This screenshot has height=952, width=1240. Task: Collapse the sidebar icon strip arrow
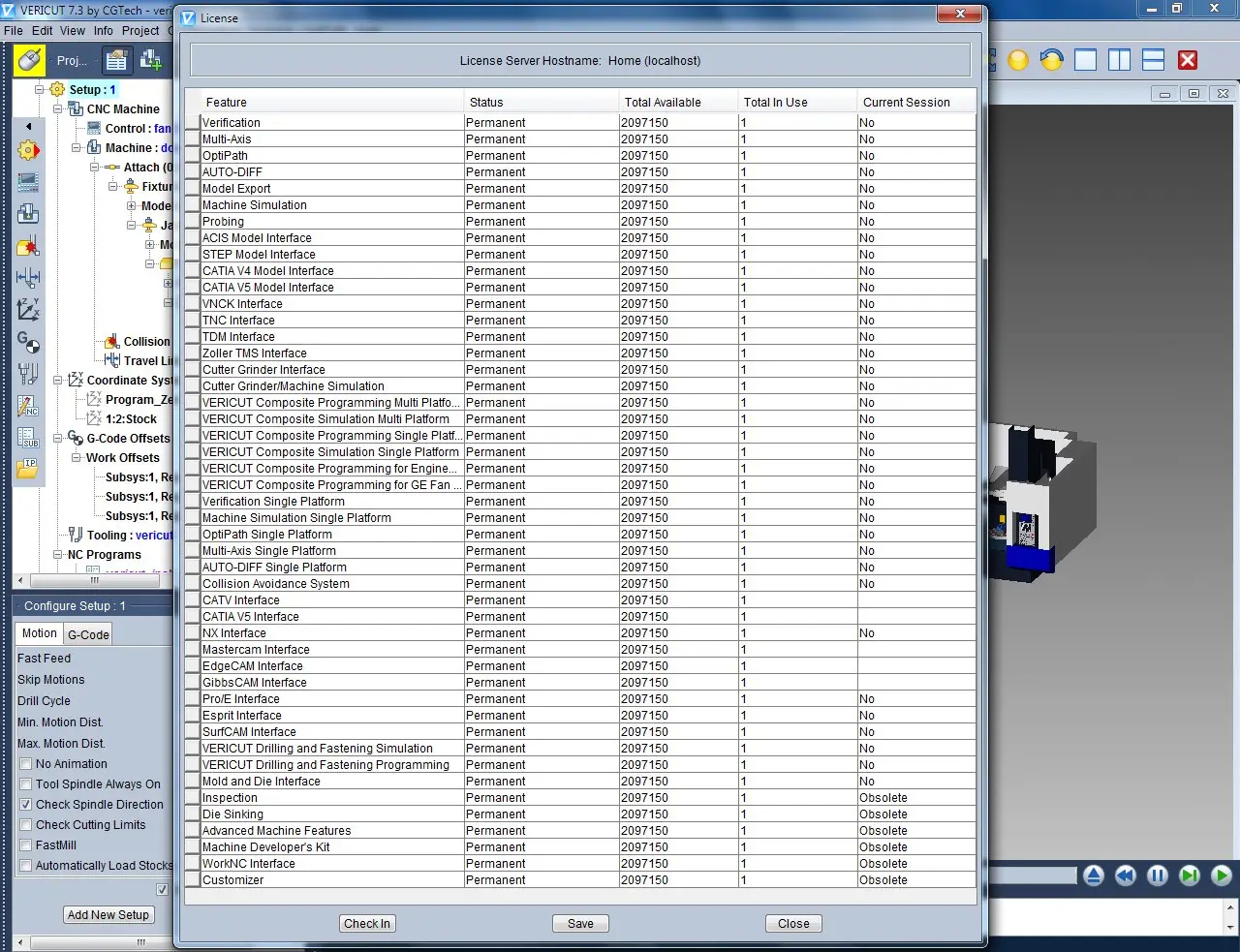point(28,126)
